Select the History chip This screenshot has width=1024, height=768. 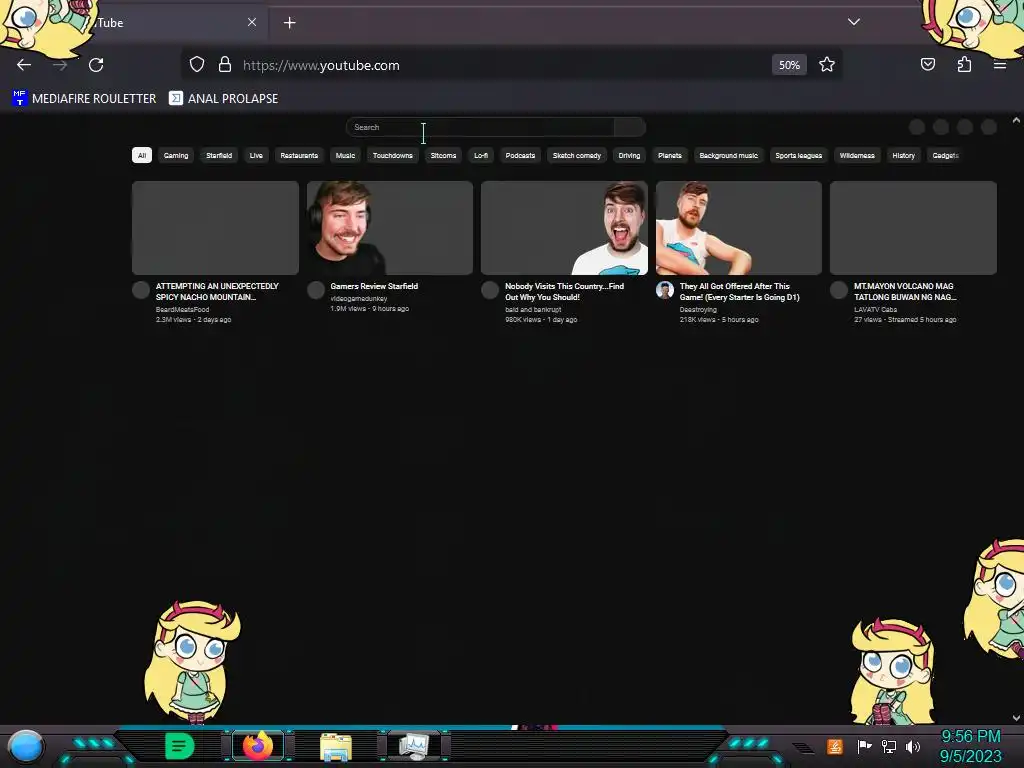click(903, 155)
